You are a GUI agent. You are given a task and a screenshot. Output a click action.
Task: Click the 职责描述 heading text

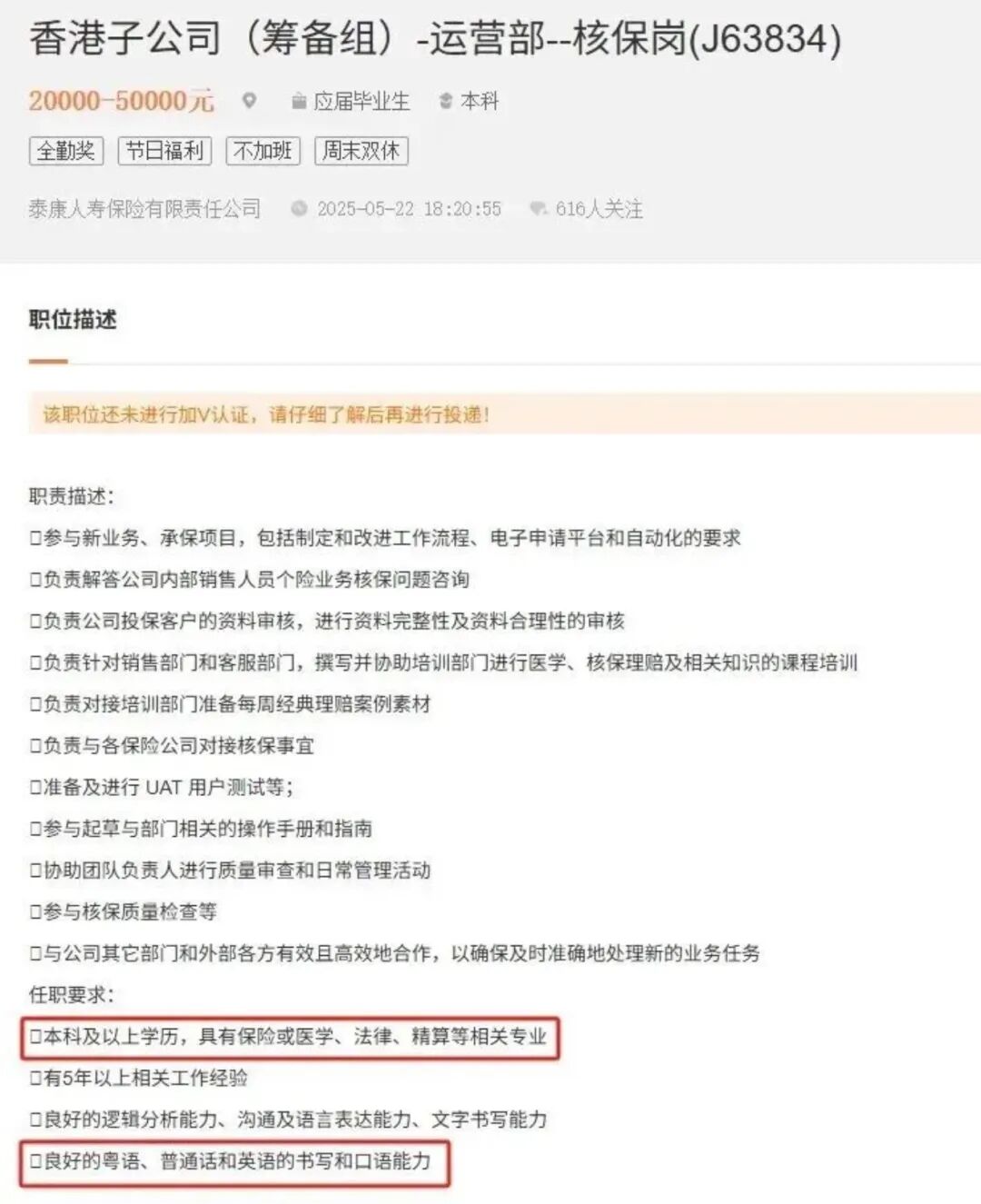72,496
